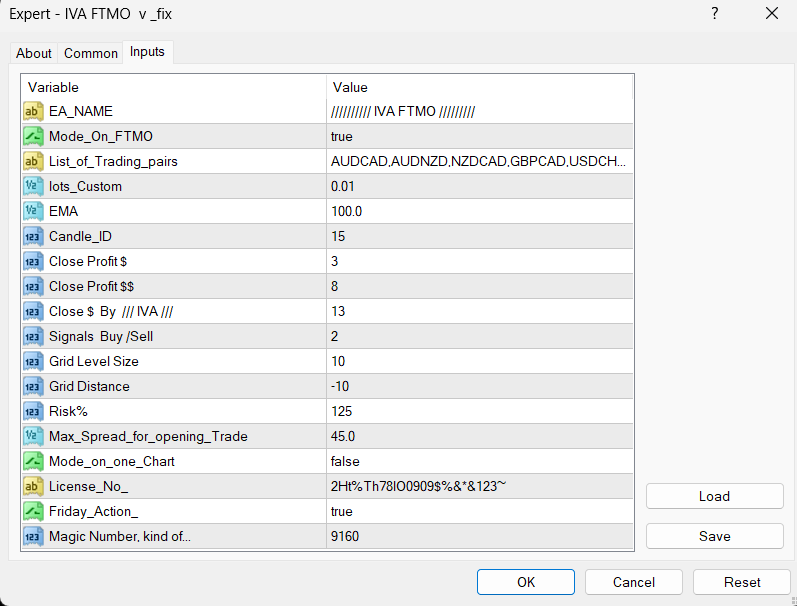Open the Common tab

click(91, 53)
